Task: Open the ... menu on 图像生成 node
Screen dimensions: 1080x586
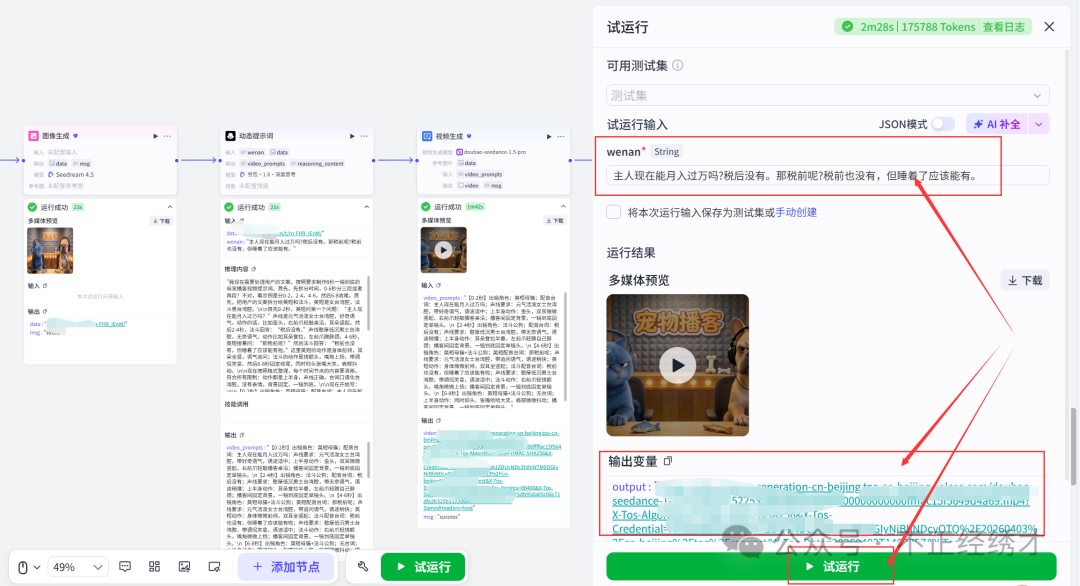Action: click(x=168, y=136)
